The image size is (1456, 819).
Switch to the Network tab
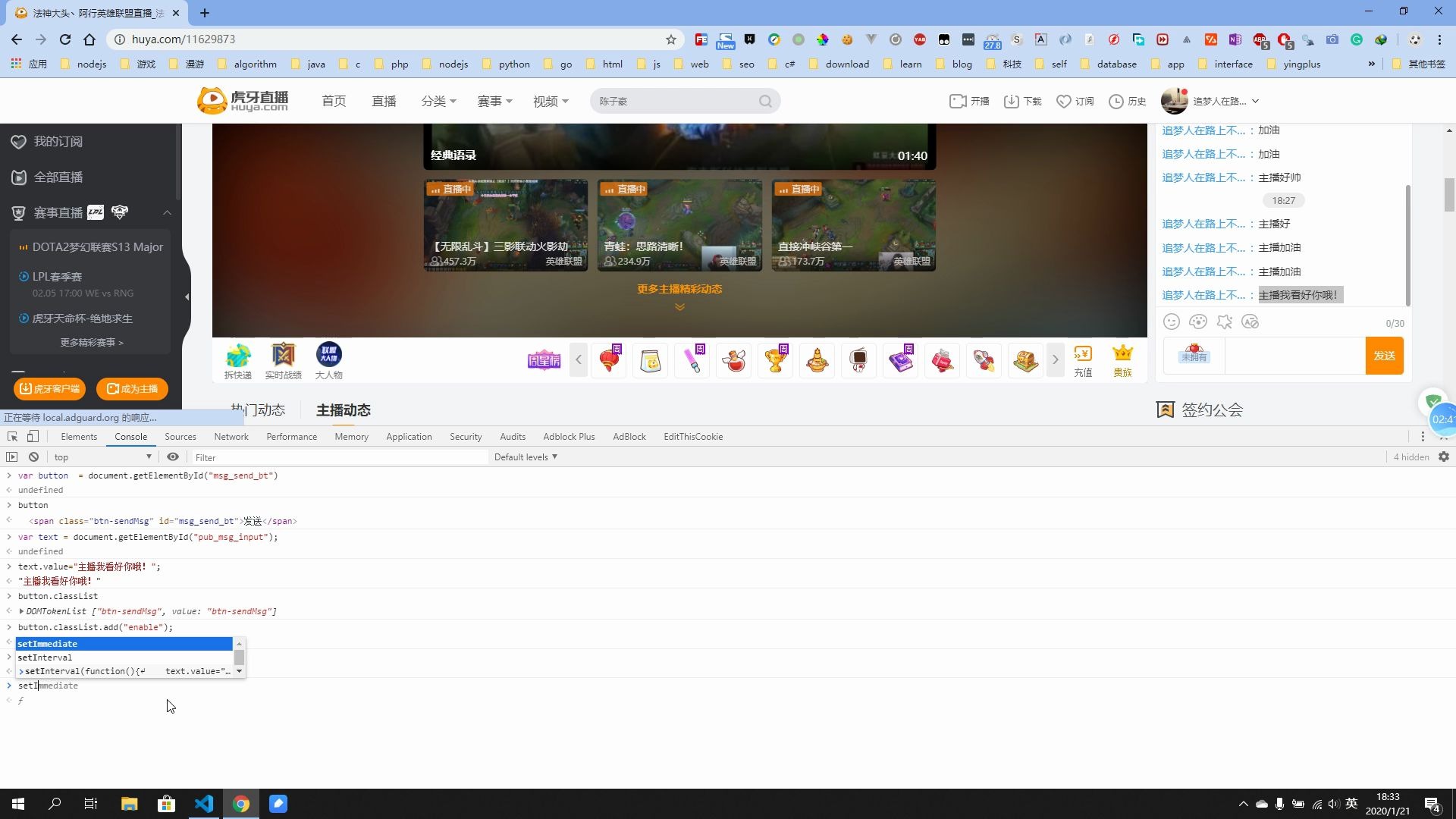point(231,437)
